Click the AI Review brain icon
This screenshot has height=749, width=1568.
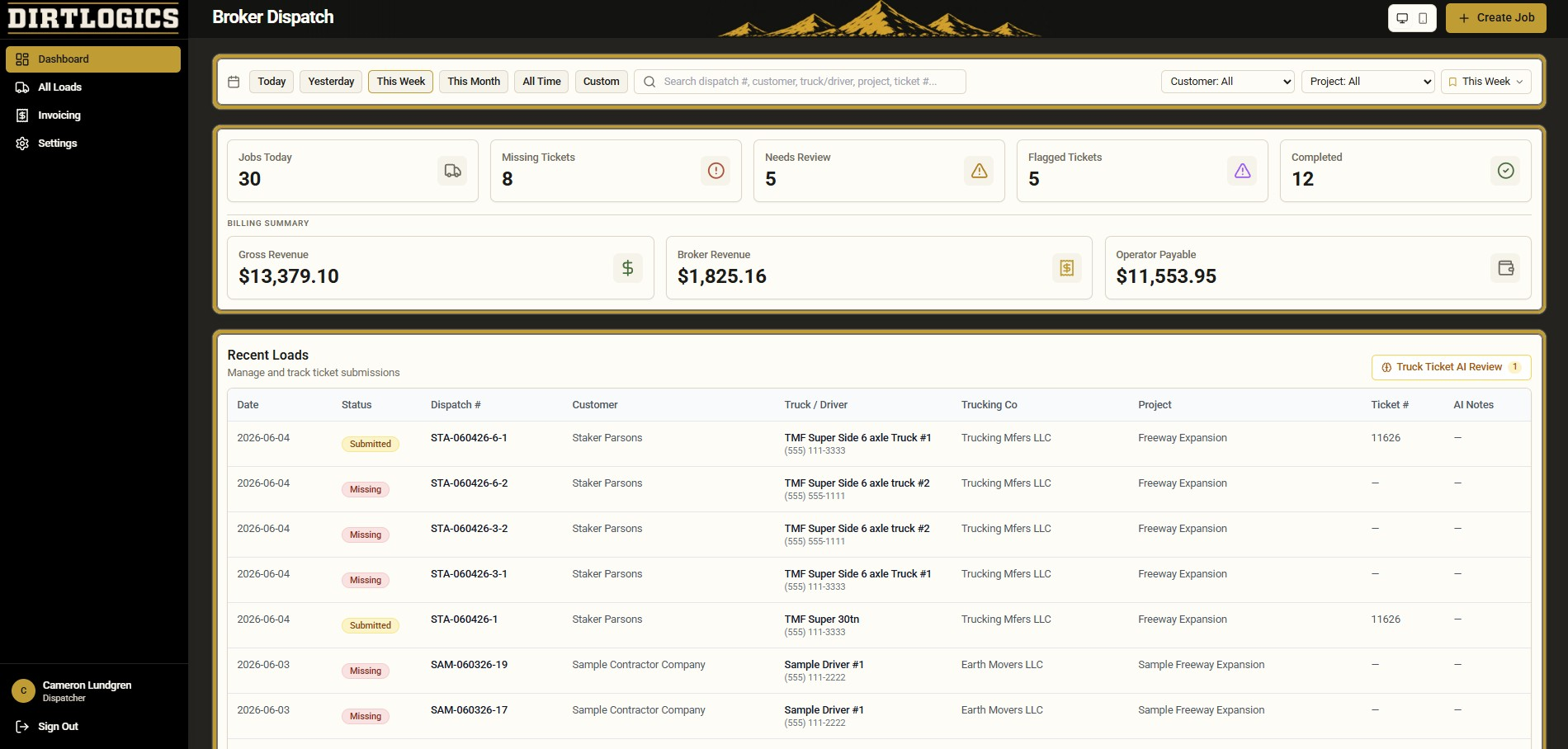pyautogui.click(x=1386, y=367)
